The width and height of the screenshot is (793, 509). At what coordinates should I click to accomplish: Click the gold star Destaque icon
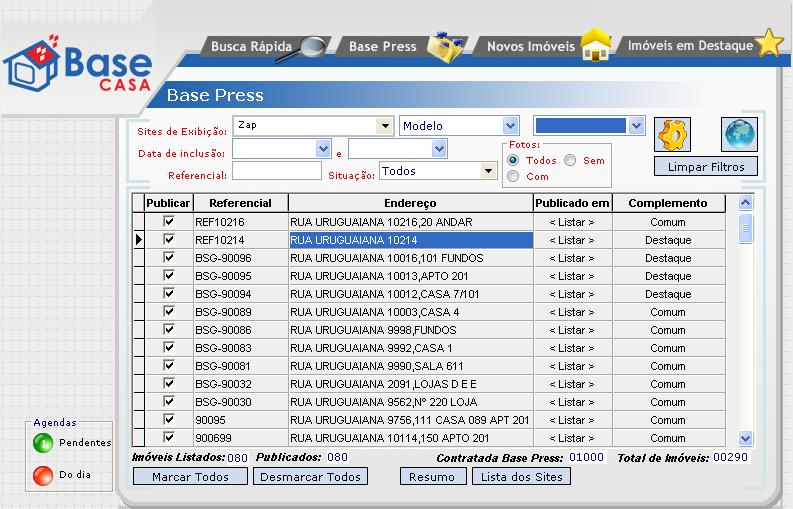point(768,44)
